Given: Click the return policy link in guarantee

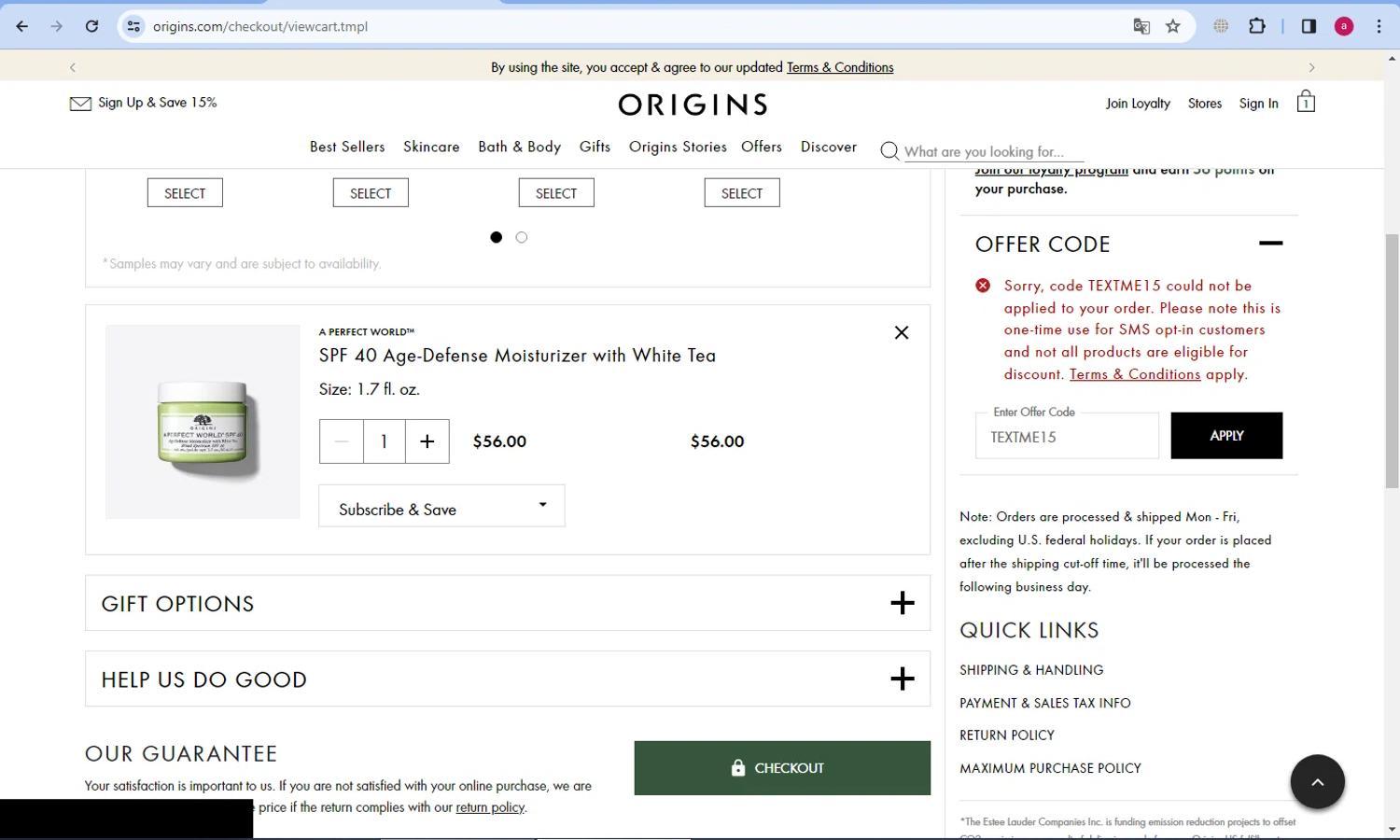Looking at the screenshot, I should point(490,807).
